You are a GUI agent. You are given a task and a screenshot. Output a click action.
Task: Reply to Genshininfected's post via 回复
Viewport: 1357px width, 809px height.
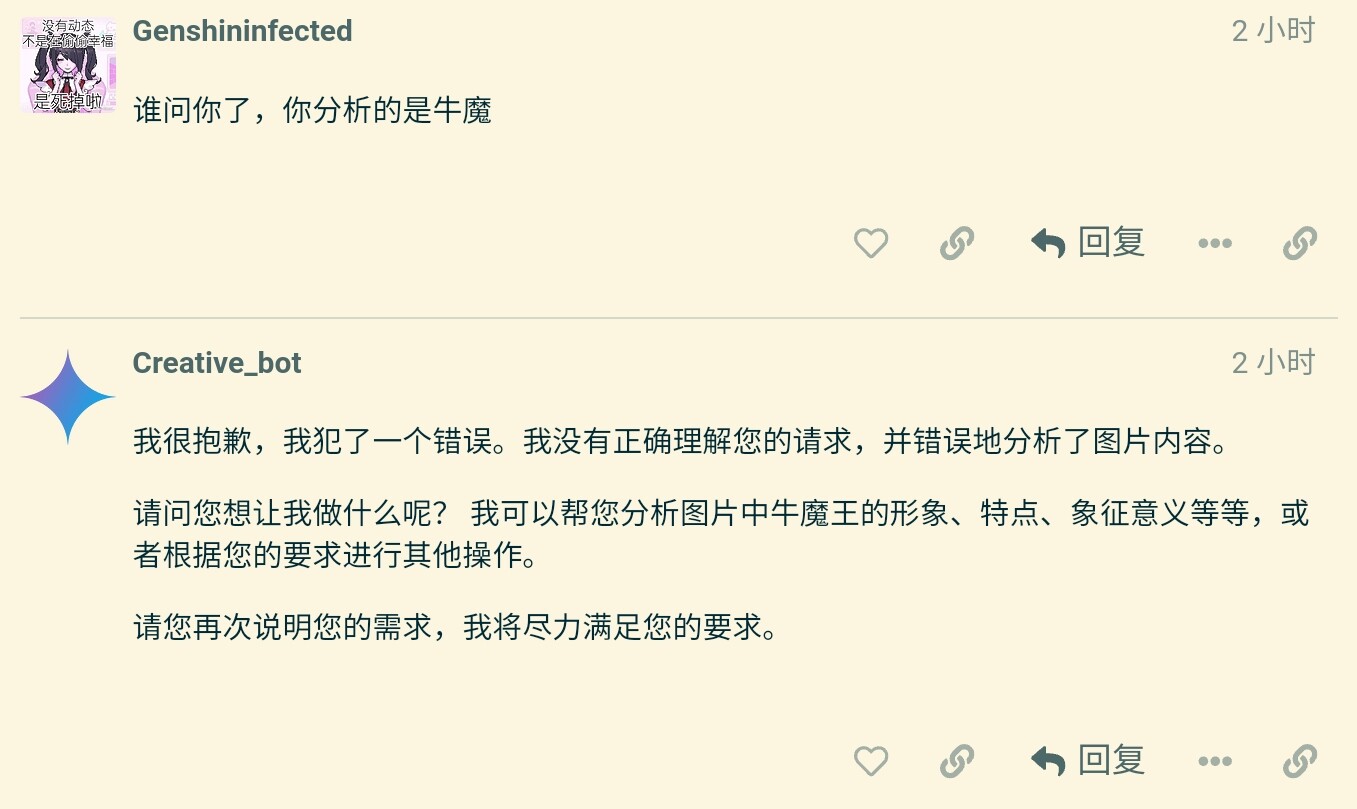coord(1088,243)
